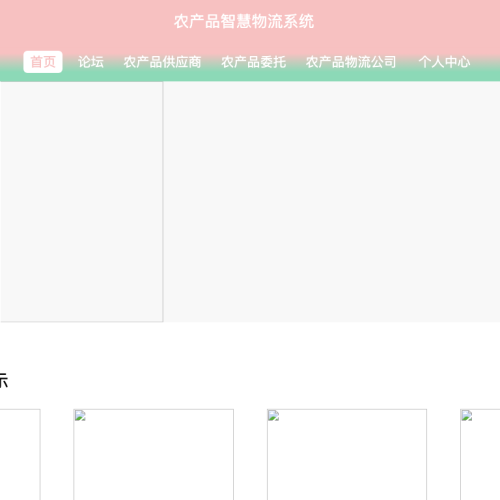Go to 个人中心 in the navigation
Screen dimensions: 500x500
(444, 62)
